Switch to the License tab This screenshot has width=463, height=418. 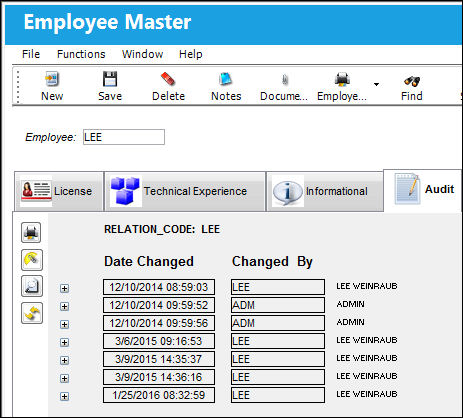coord(59,191)
